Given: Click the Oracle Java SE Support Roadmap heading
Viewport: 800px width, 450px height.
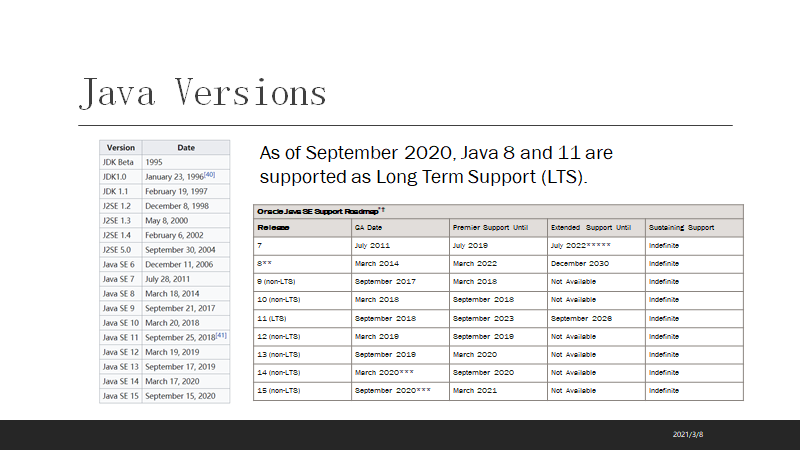Looking at the screenshot, I should (x=320, y=211).
